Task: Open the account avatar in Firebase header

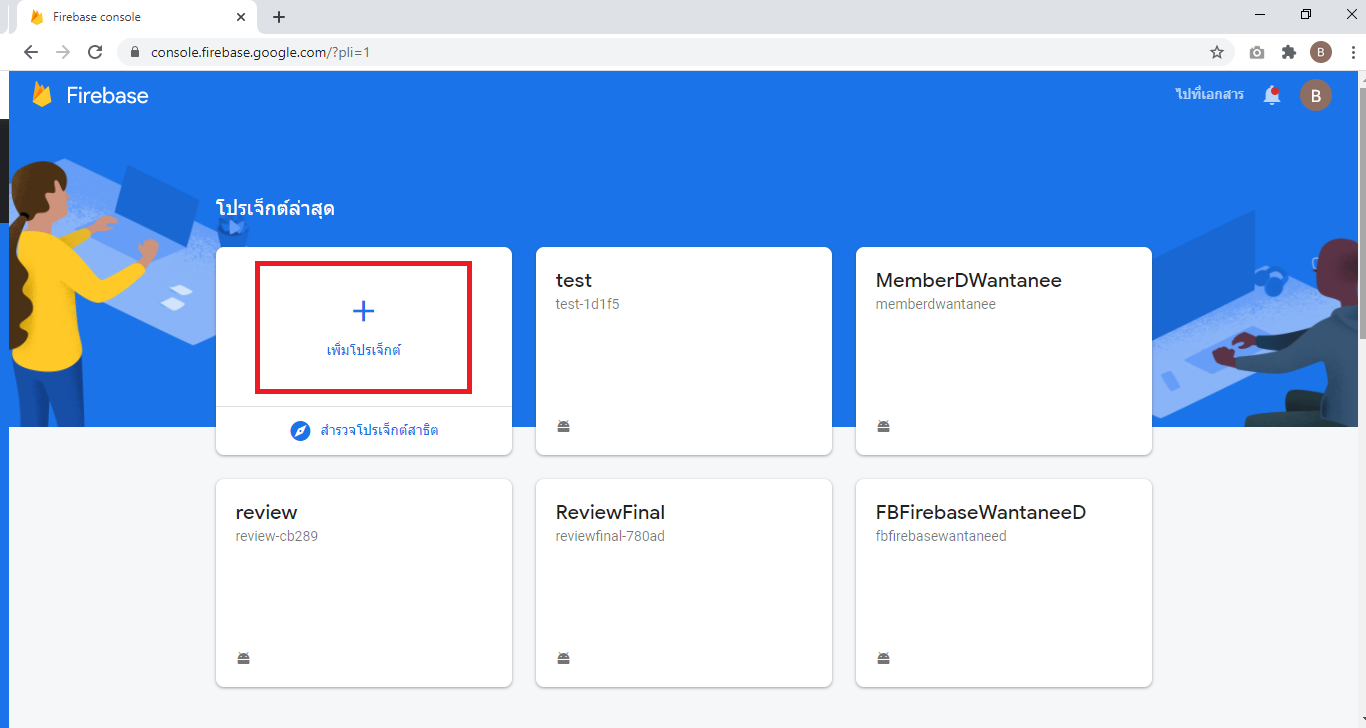Action: point(1315,96)
